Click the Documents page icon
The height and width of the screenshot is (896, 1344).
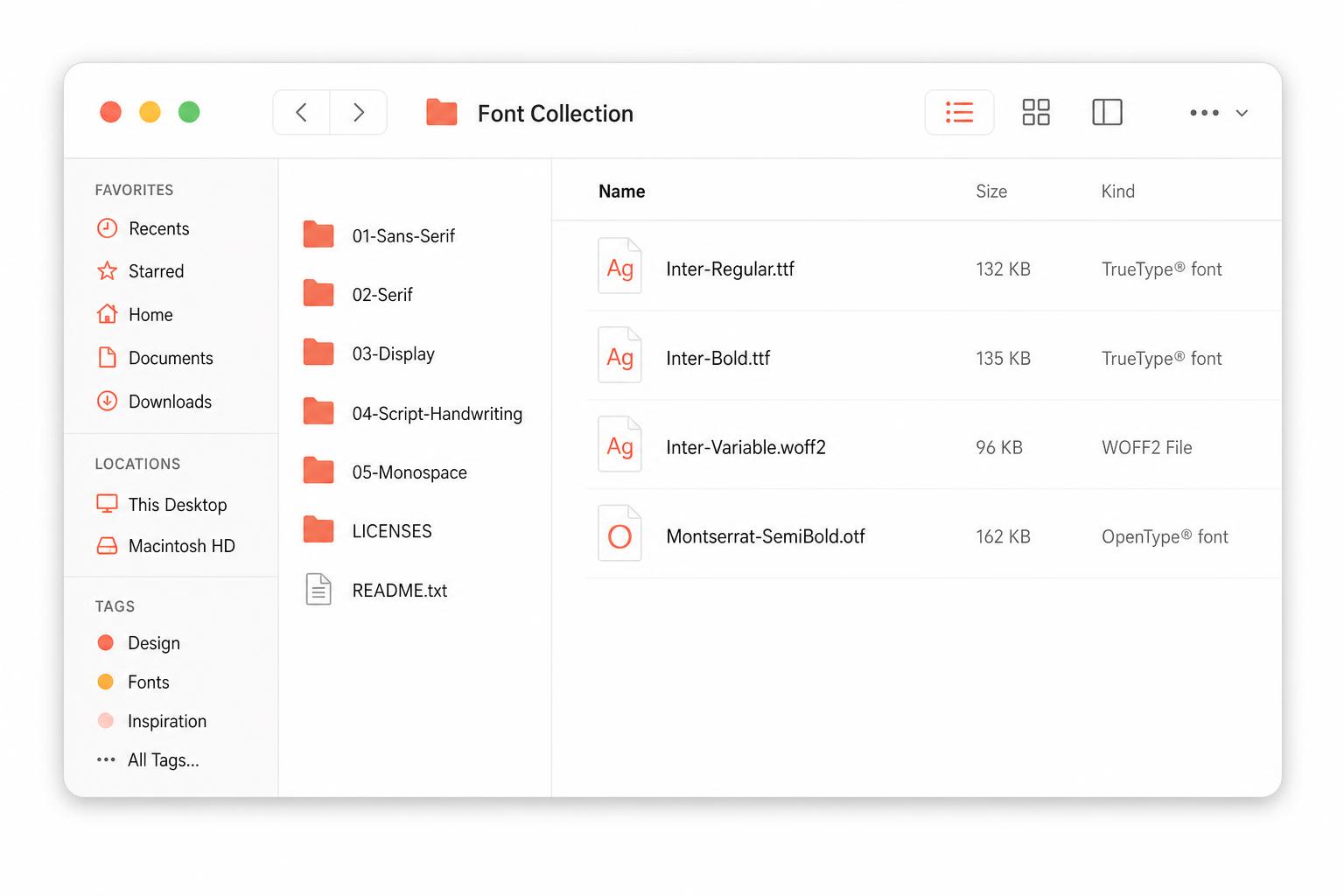click(x=107, y=357)
